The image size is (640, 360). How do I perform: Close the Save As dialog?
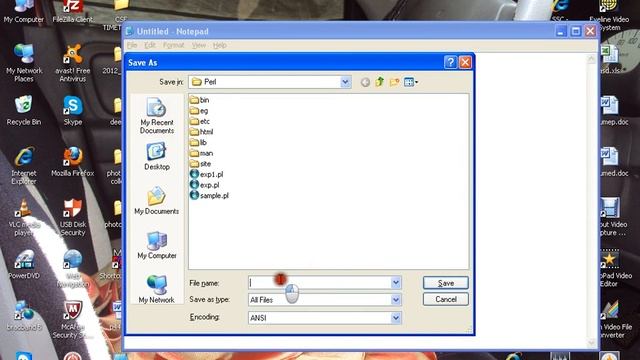pyautogui.click(x=465, y=62)
